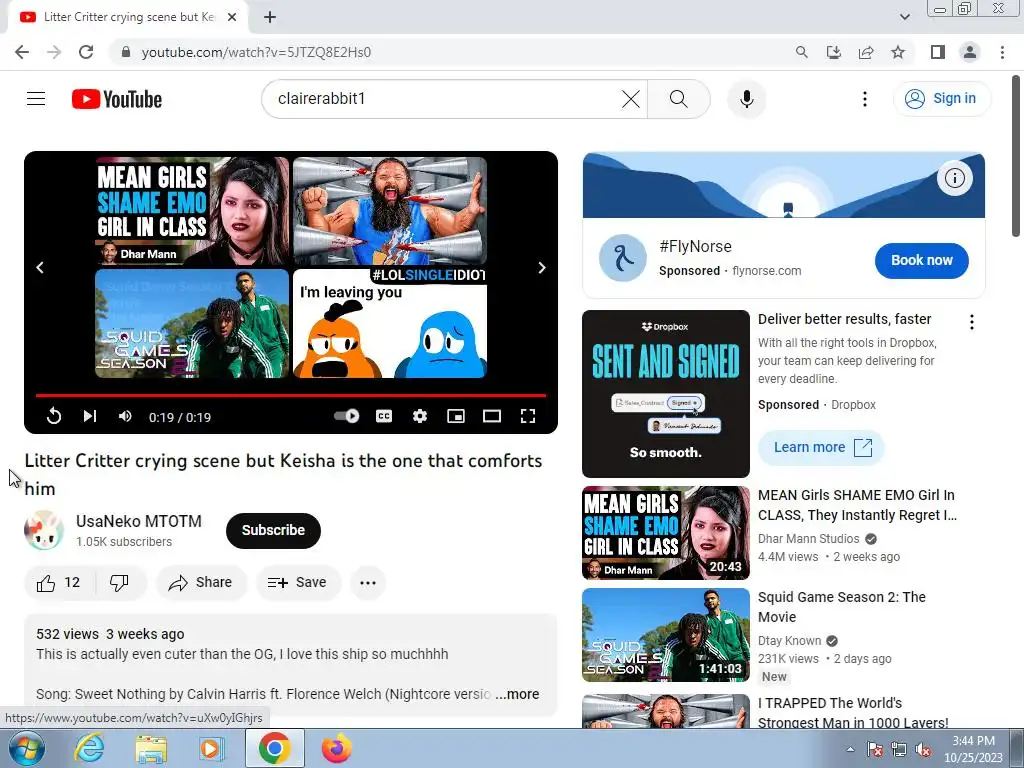
Task: Open Chrome three-dot menu
Action: tap(1002, 52)
